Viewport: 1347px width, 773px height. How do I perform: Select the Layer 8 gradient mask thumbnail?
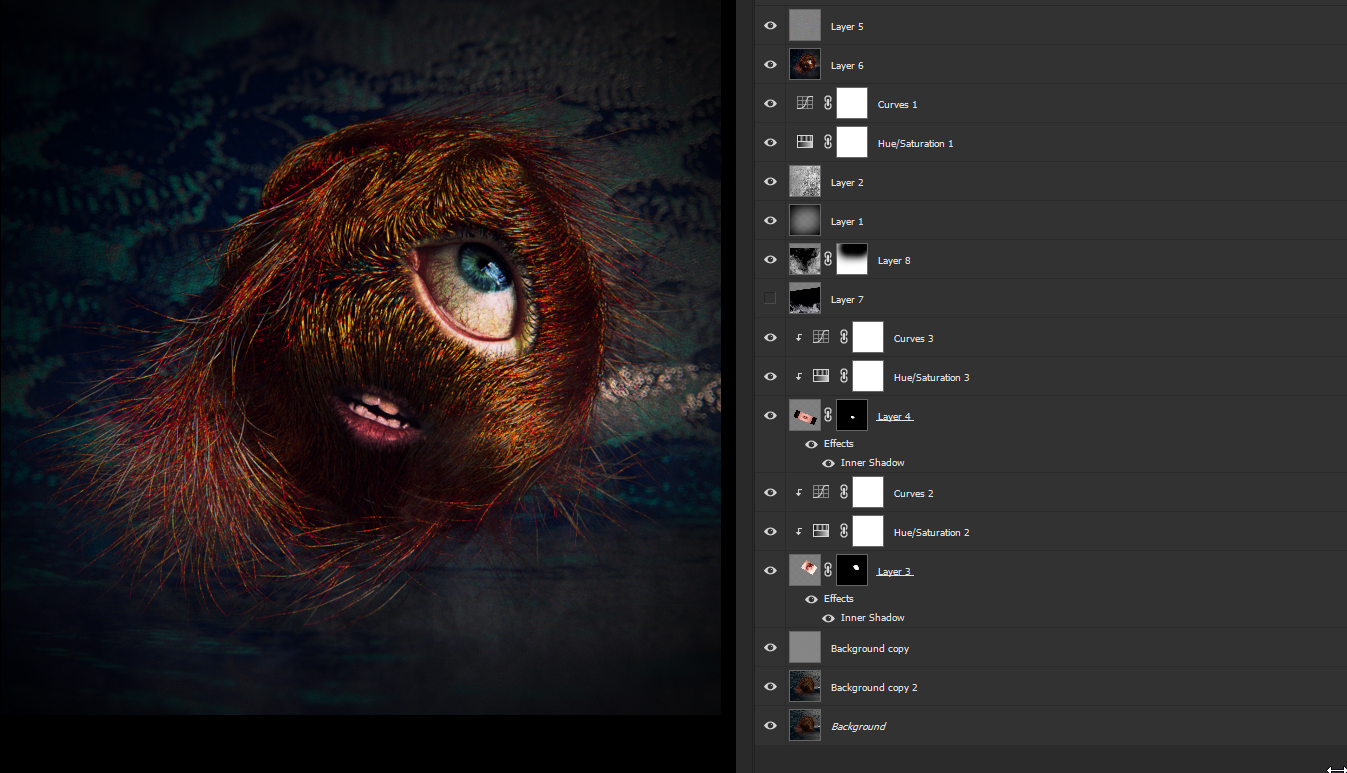click(x=852, y=259)
